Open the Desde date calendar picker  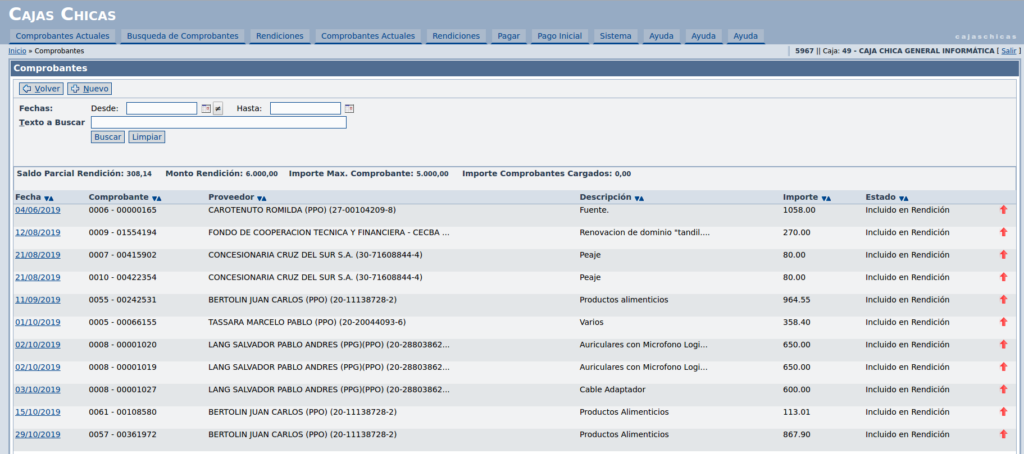[x=206, y=108]
